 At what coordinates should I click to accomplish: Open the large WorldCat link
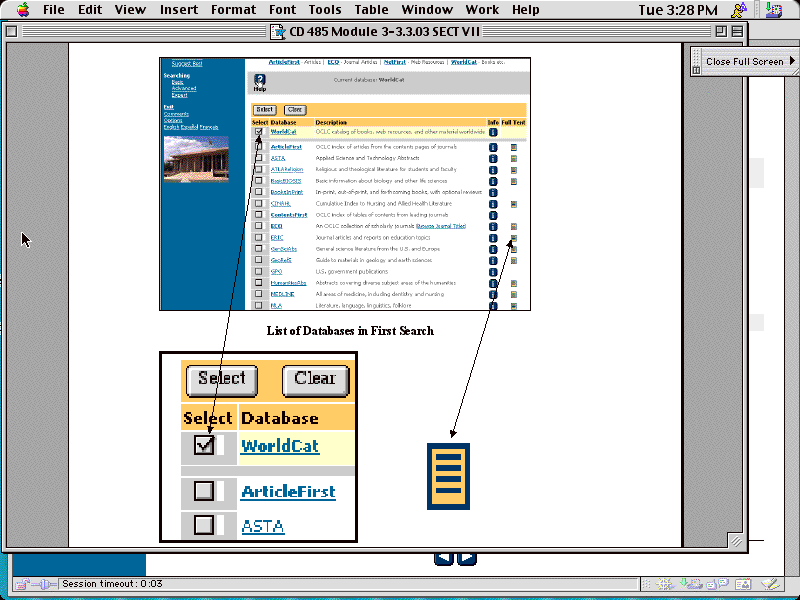click(280, 446)
